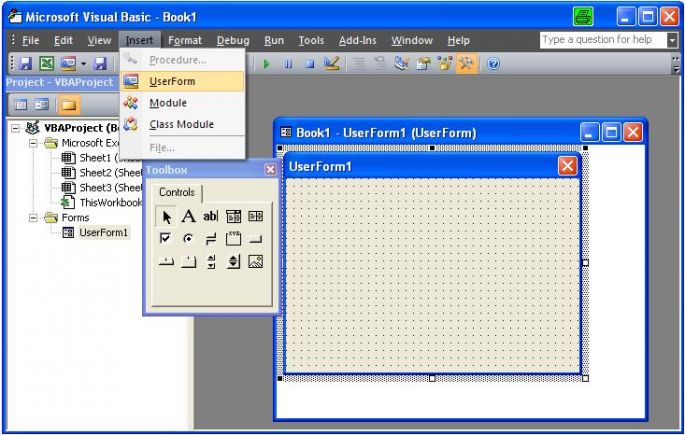Image resolution: width=685 pixels, height=435 pixels.
Task: Select the ToggleButton control in Toolbox
Action: point(211,238)
